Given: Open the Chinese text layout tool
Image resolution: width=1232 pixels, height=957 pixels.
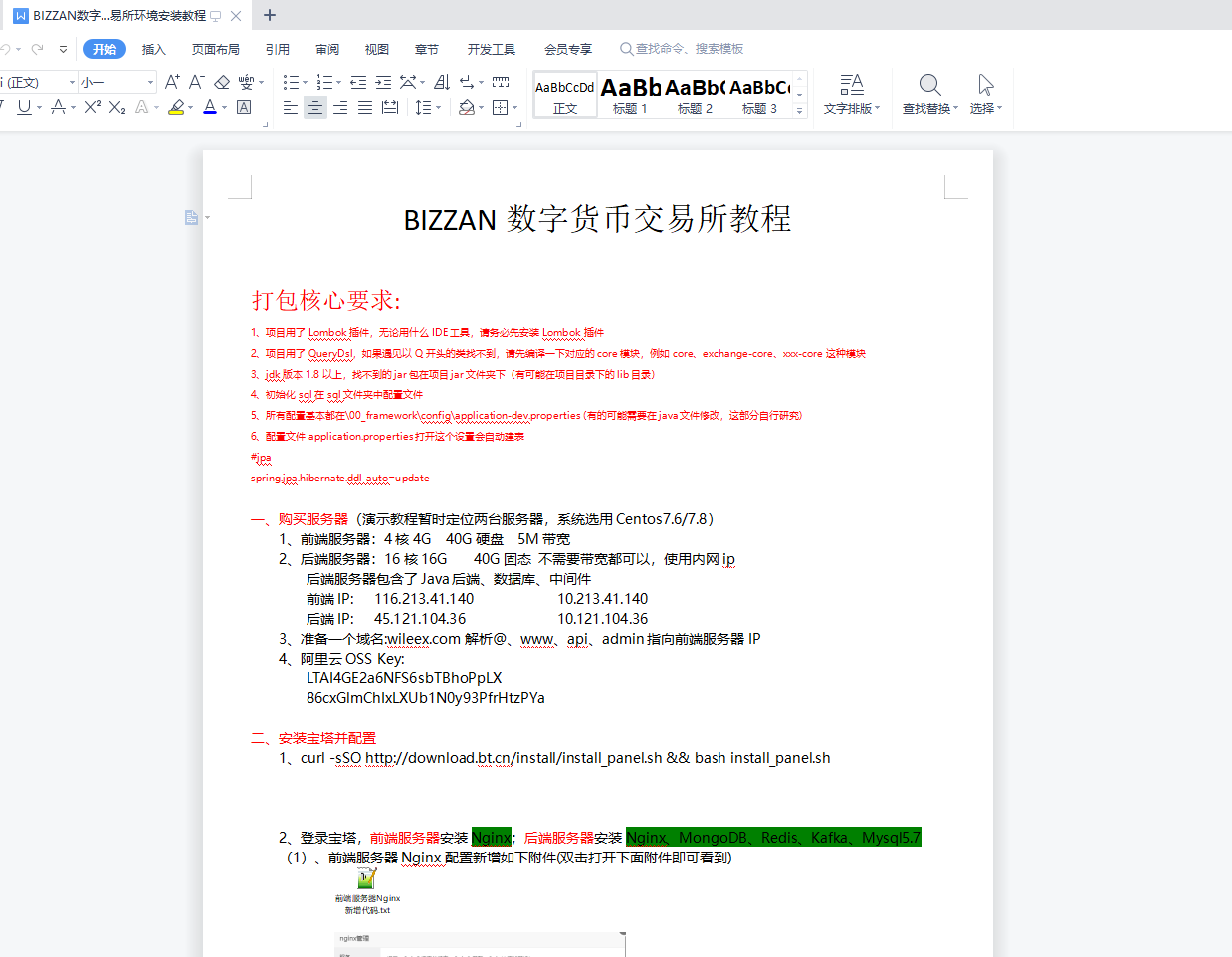Looking at the screenshot, I should coord(408,82).
